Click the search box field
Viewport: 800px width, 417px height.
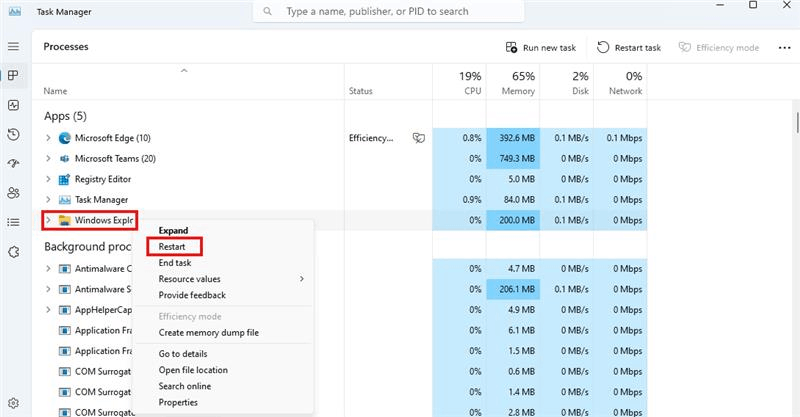click(388, 11)
